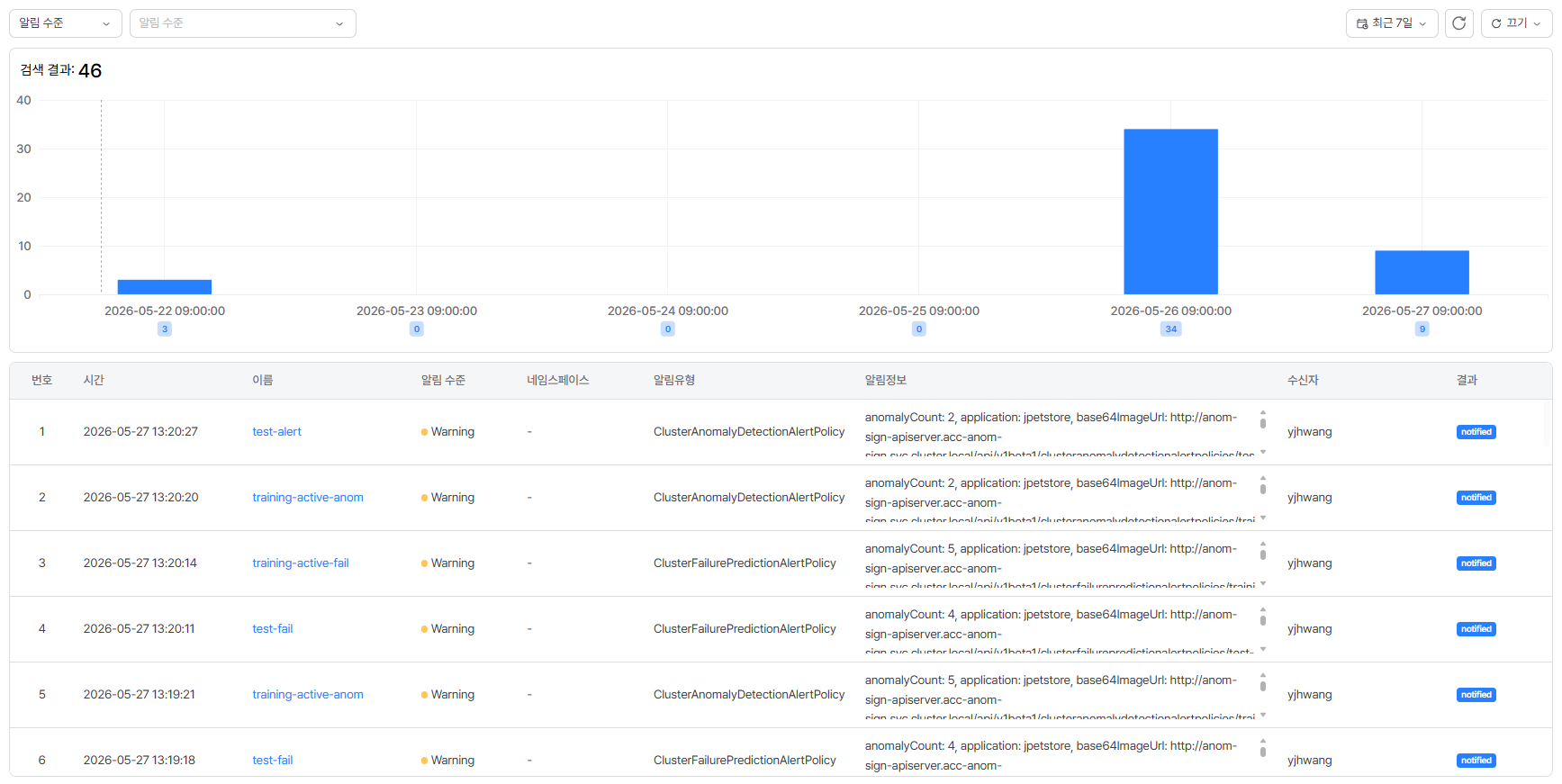The width and height of the screenshot is (1562, 784).
Task: Open training-active-anom link in the 13:20:20 row
Action: (308, 498)
